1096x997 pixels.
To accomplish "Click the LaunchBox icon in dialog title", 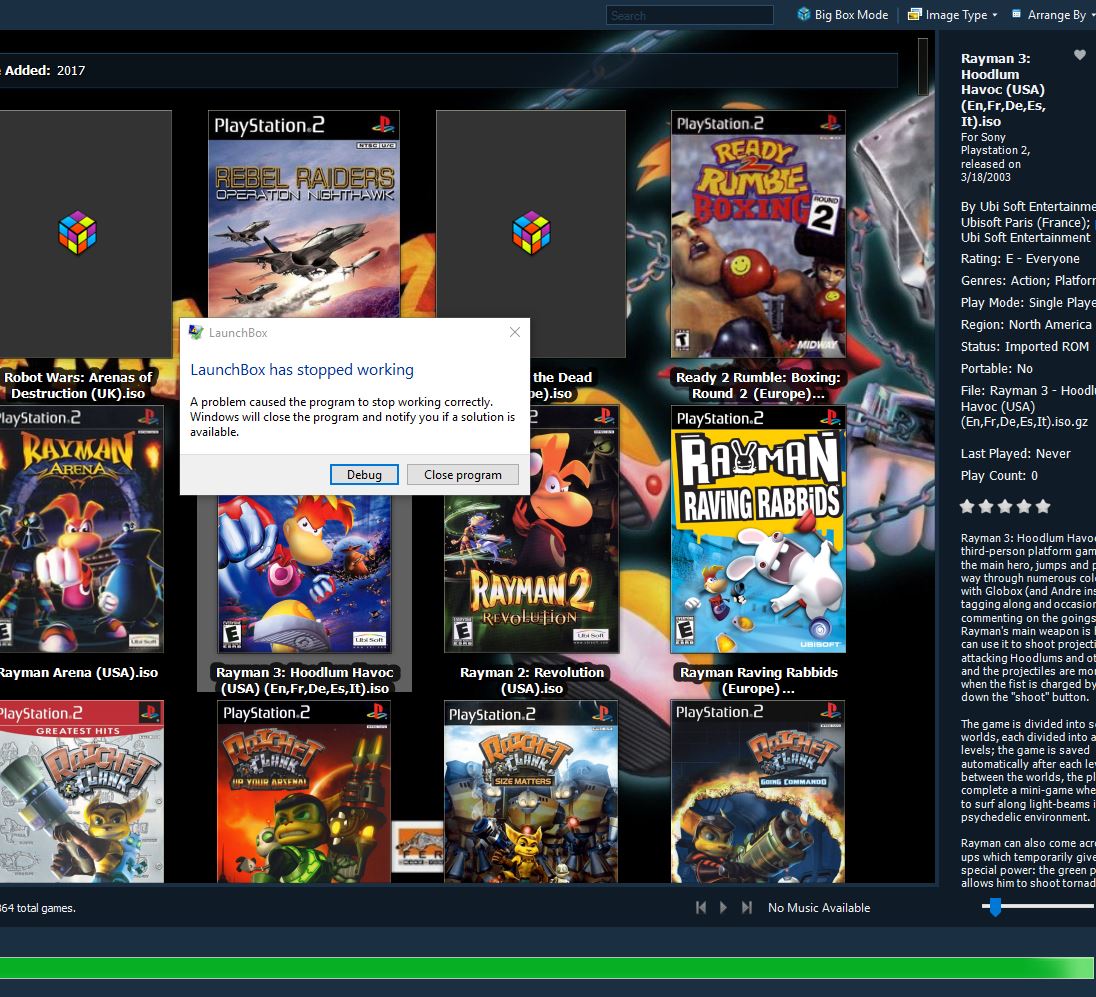I will coord(196,332).
